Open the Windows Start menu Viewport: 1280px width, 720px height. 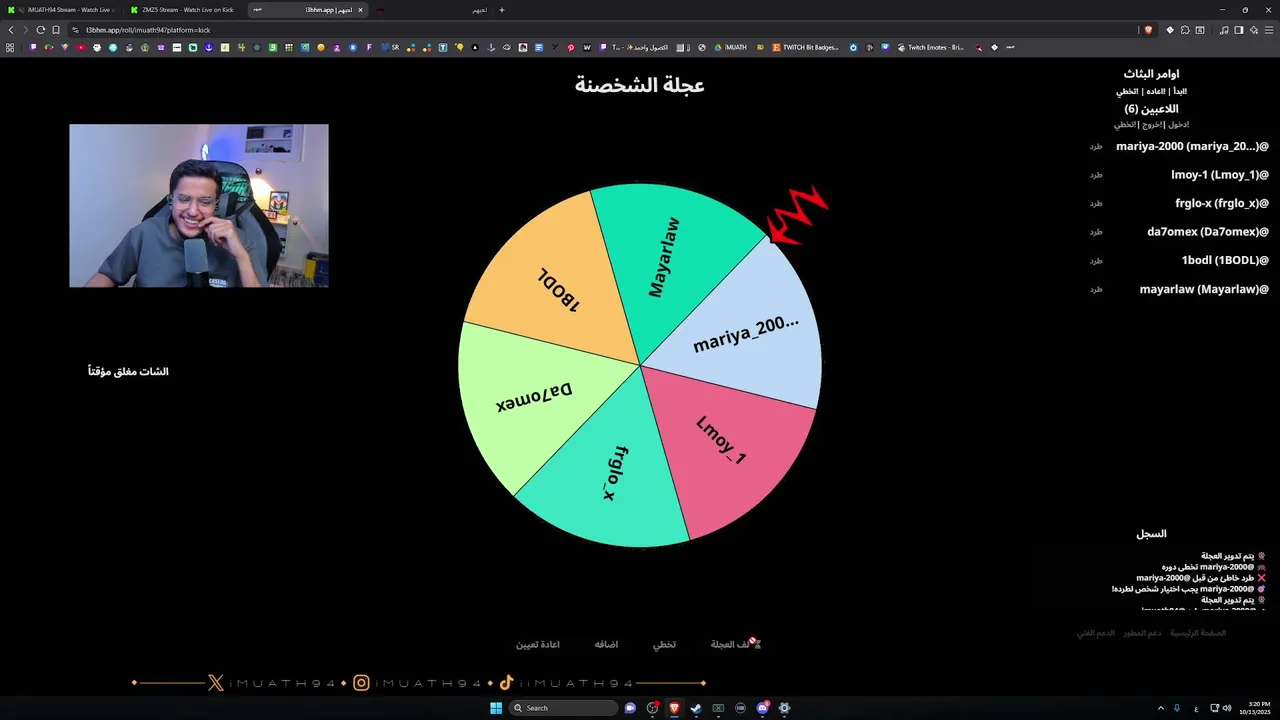click(x=495, y=708)
